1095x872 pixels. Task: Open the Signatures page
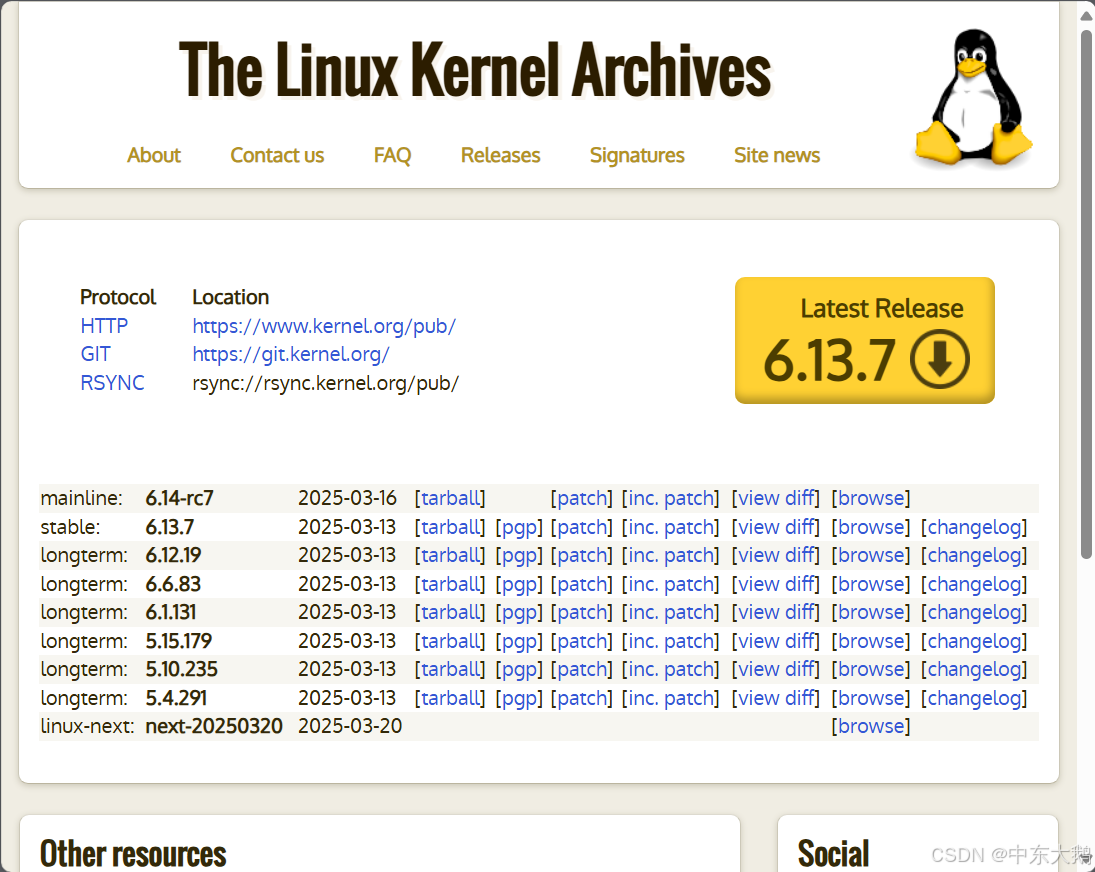coord(637,155)
